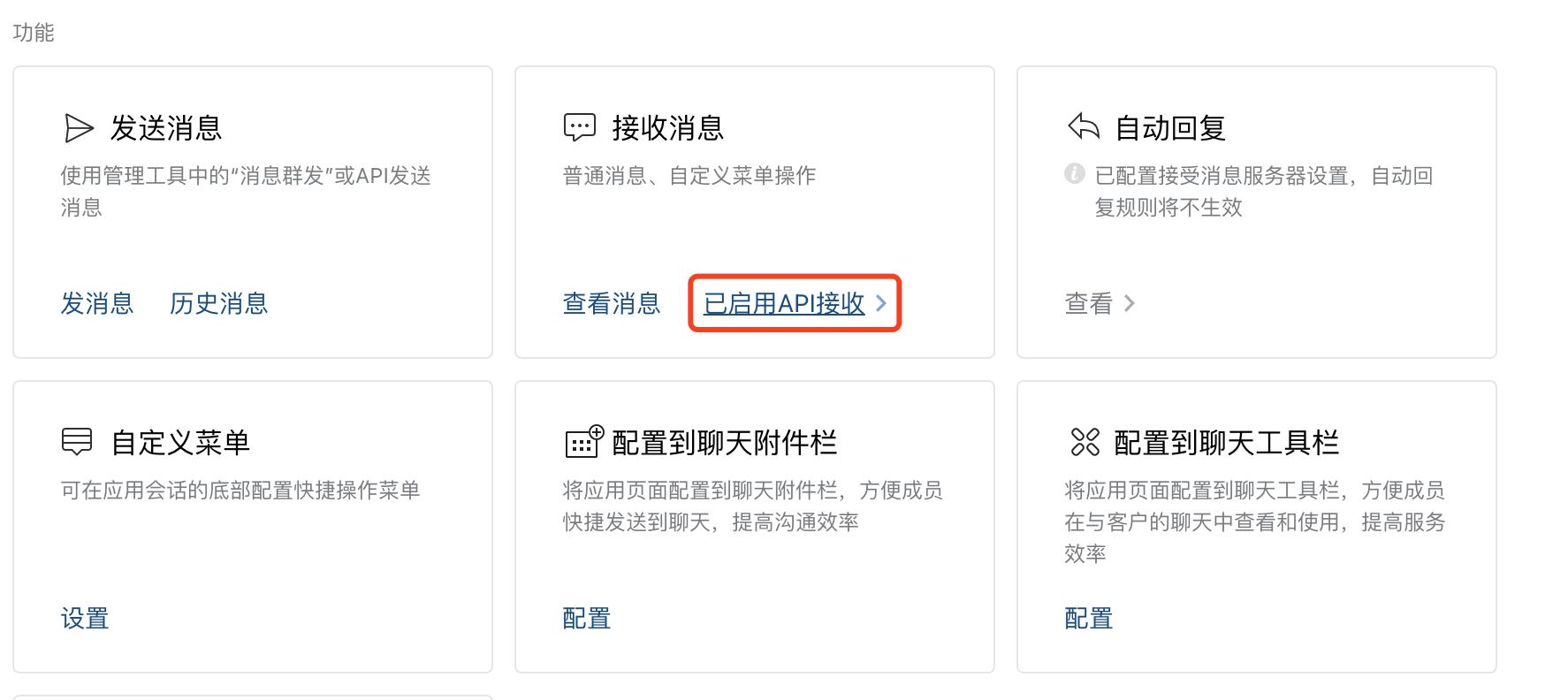Click the 功能 section heading
The image size is (1568, 700).
tap(33, 33)
